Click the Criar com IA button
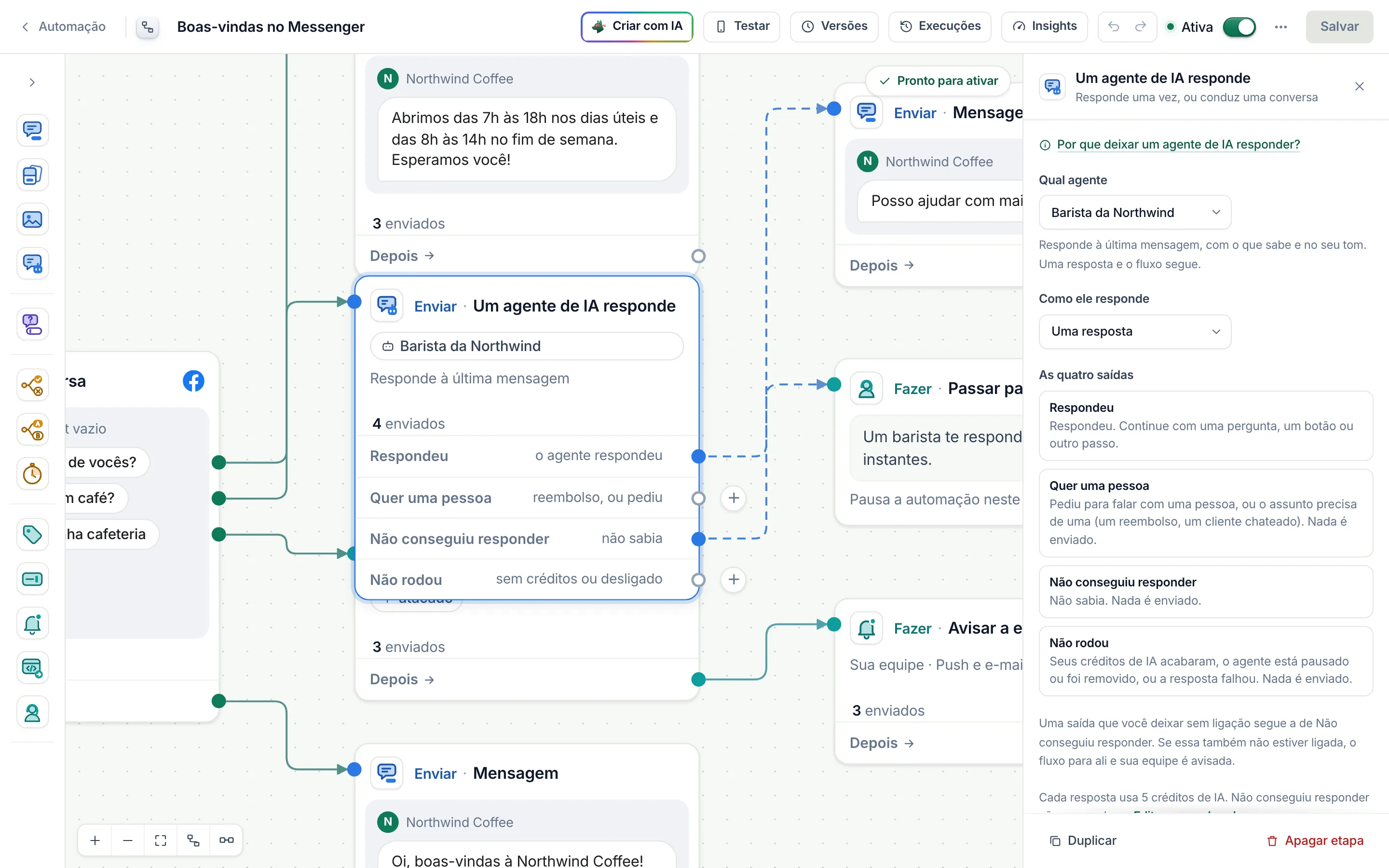Viewport: 1389px width, 868px height. click(637, 27)
